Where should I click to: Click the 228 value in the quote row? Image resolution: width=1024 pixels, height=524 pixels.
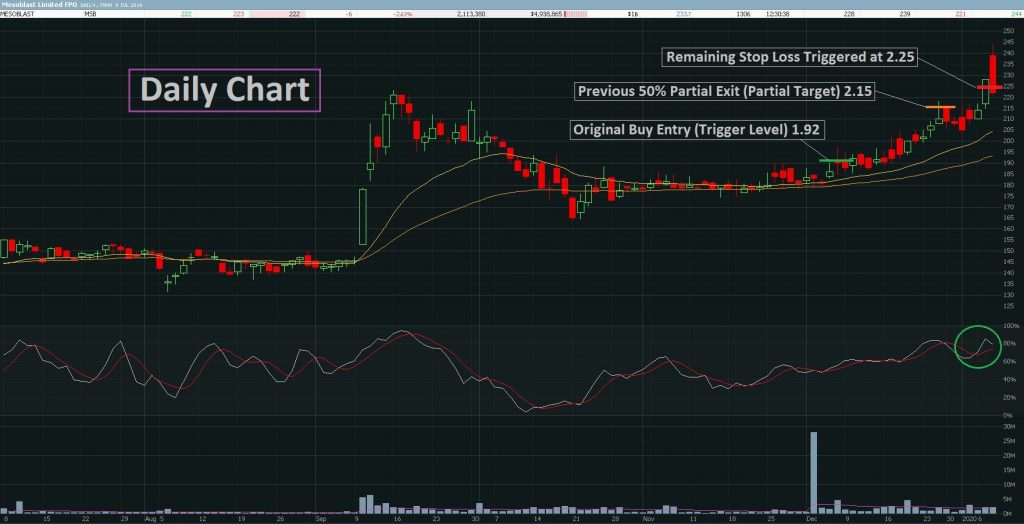[848, 13]
